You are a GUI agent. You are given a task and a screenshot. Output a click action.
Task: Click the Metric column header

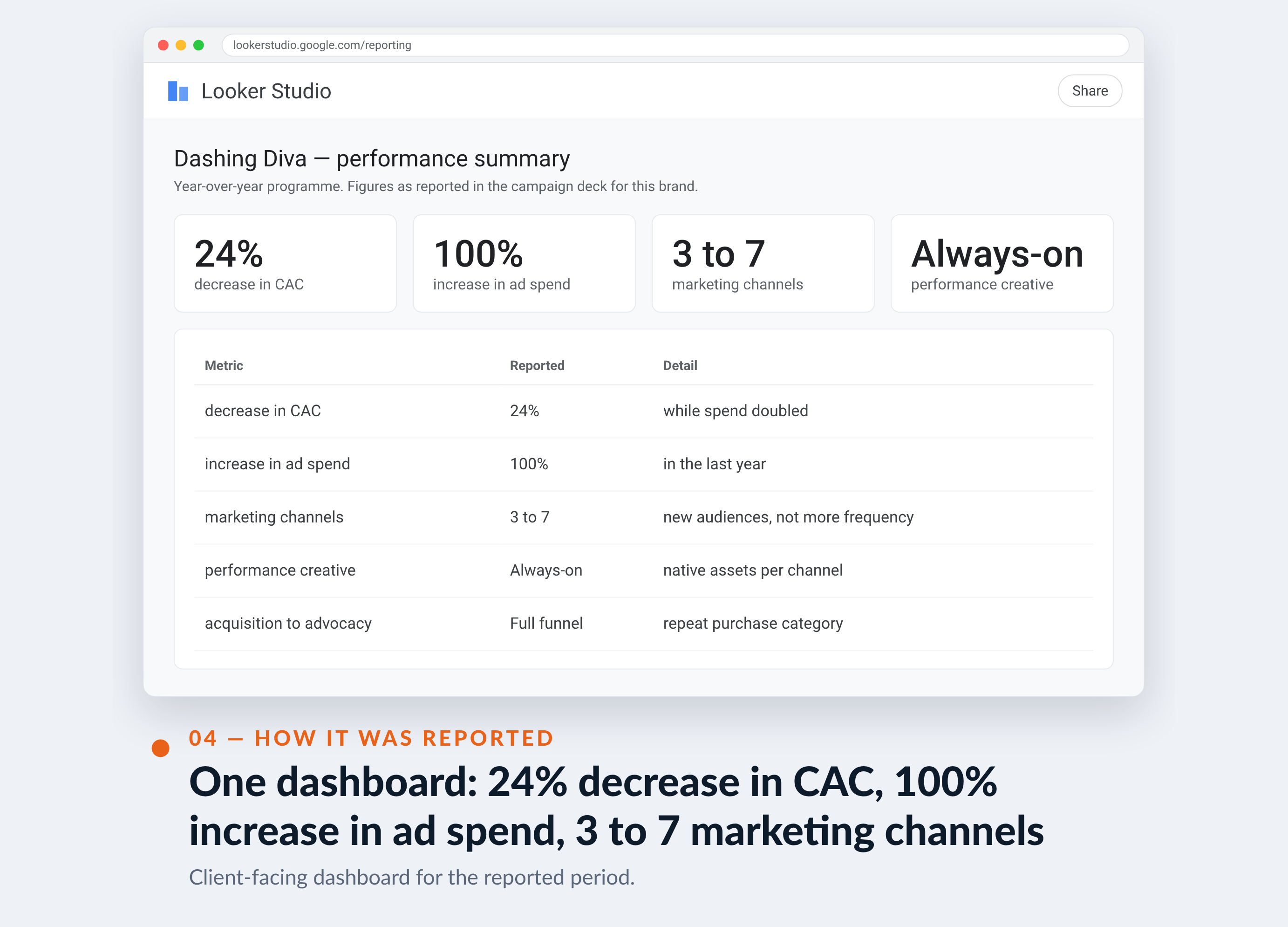(x=224, y=365)
